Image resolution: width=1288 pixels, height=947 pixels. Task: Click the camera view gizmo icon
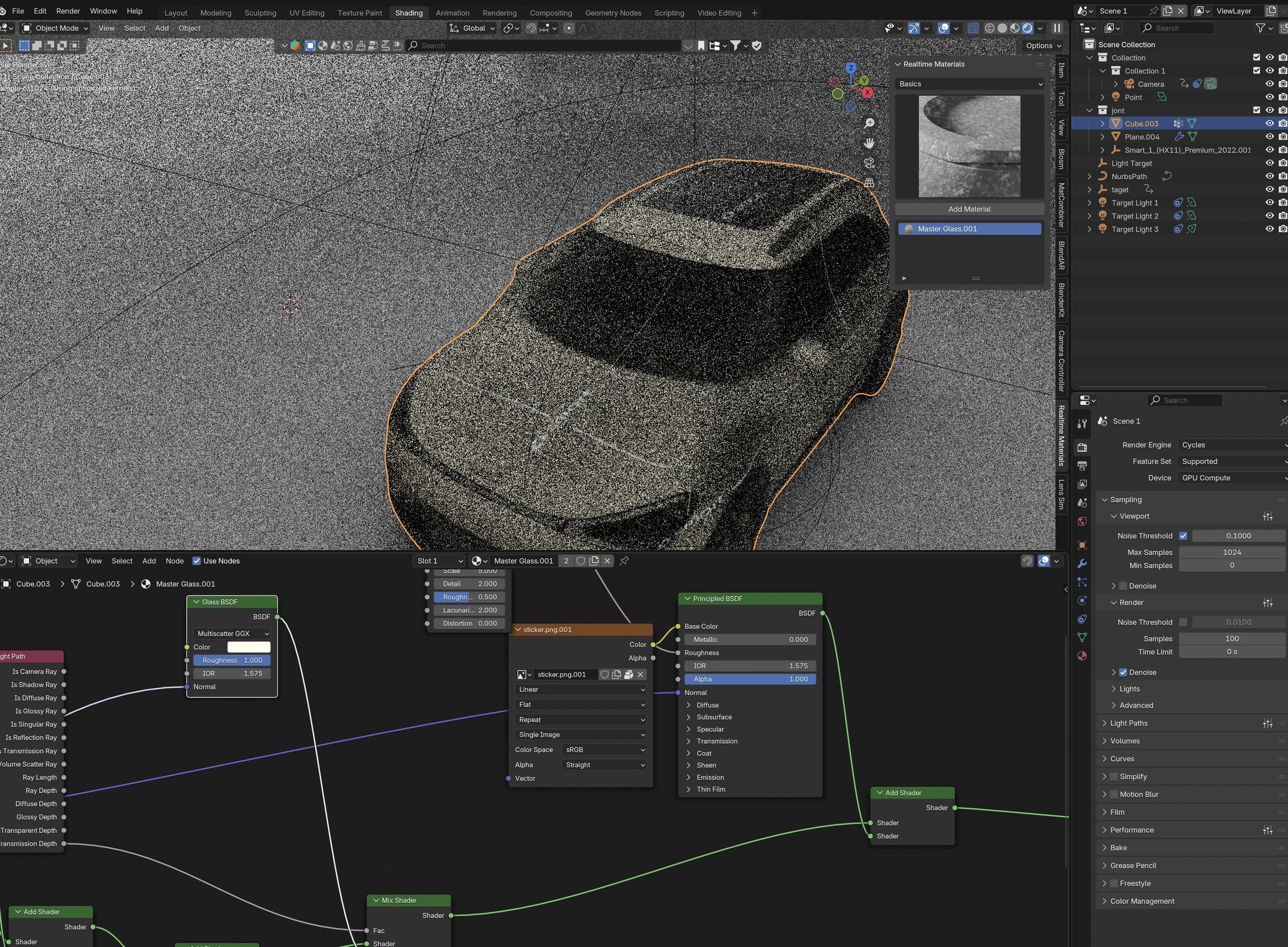pyautogui.click(x=869, y=163)
